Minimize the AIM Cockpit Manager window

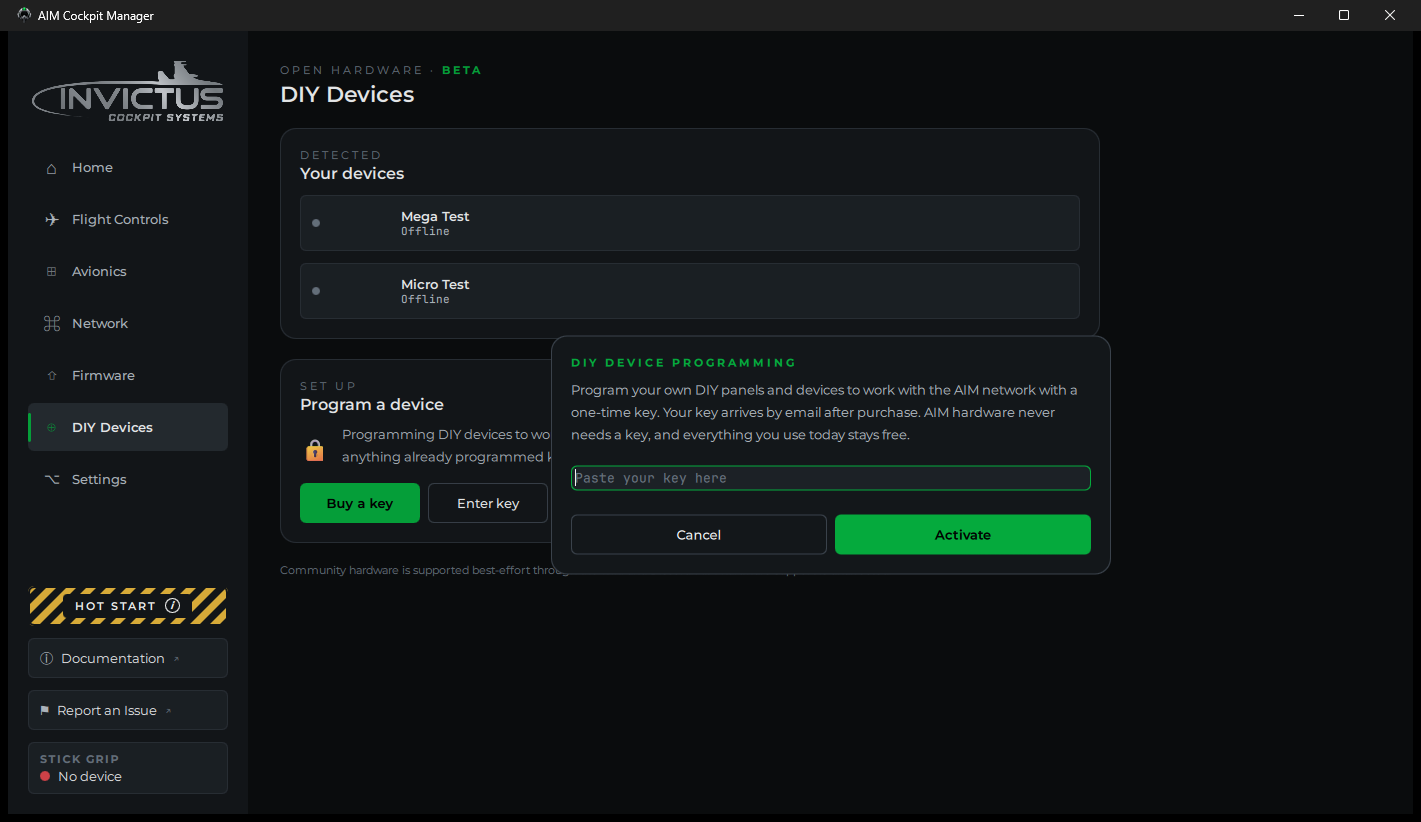coord(1298,15)
